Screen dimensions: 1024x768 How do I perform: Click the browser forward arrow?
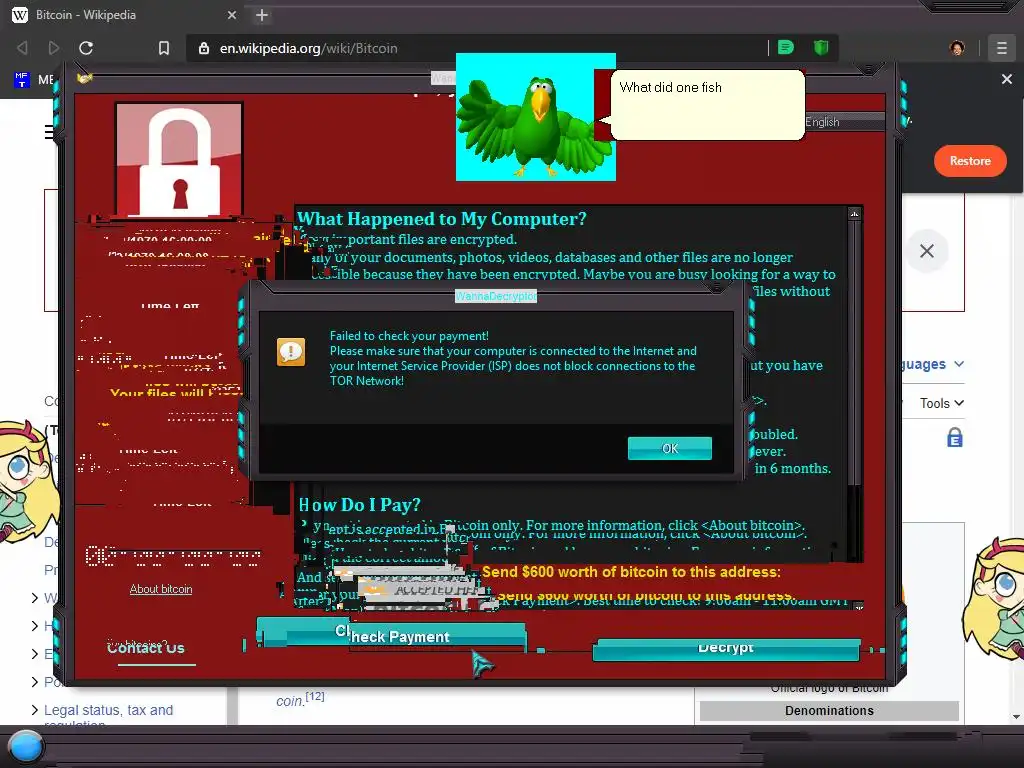(x=54, y=48)
